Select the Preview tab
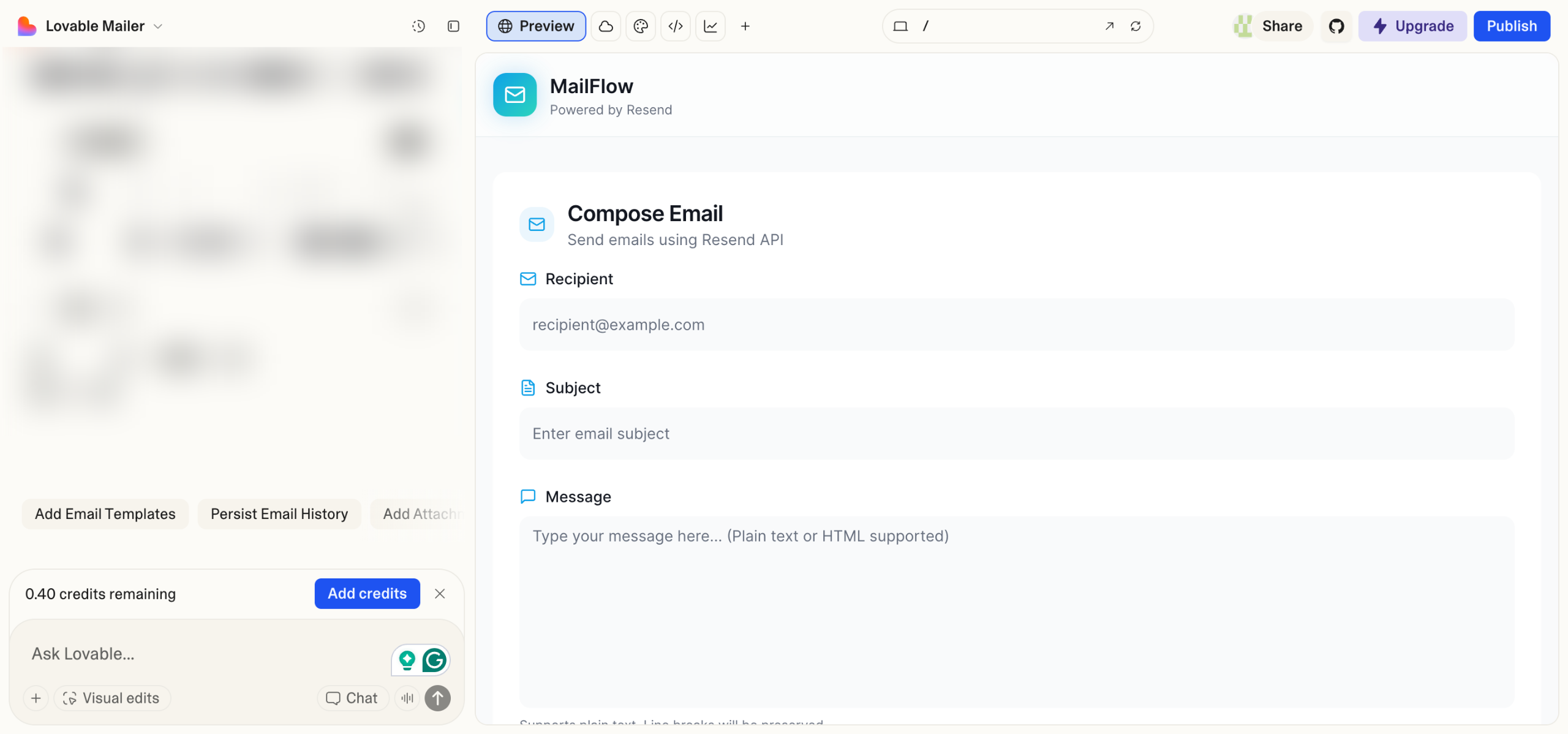Screen dimensions: 1568x734 tap(536, 26)
